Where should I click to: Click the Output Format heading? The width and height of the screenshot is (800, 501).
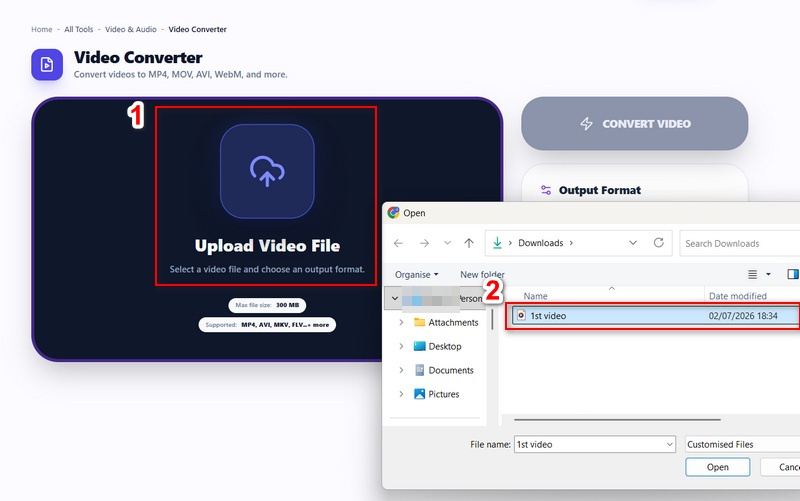[x=599, y=190]
